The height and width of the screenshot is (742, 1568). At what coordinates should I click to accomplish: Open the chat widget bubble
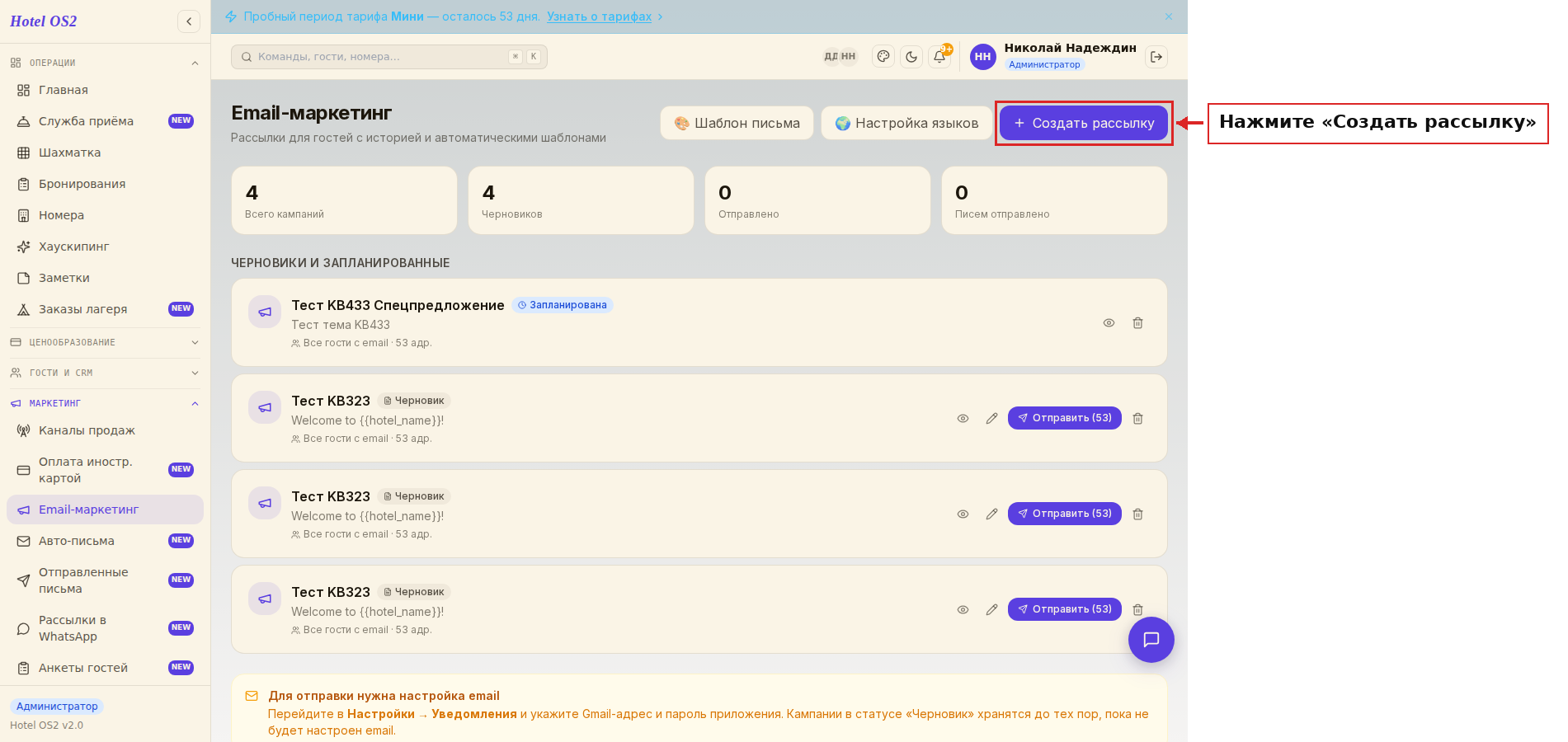[1151, 640]
